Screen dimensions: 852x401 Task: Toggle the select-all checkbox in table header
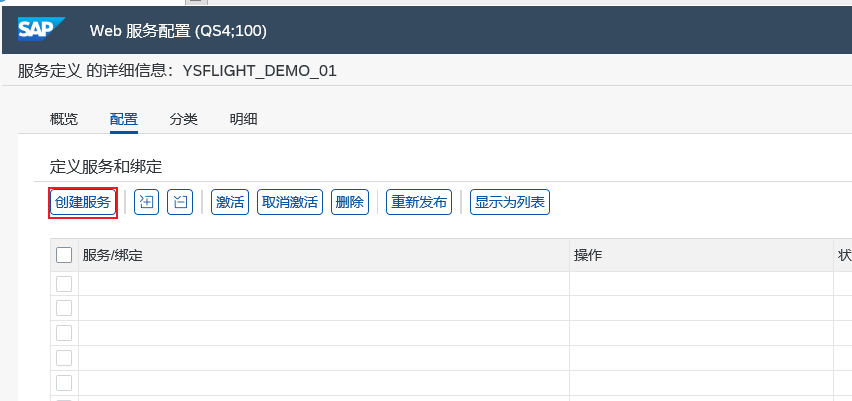click(64, 254)
